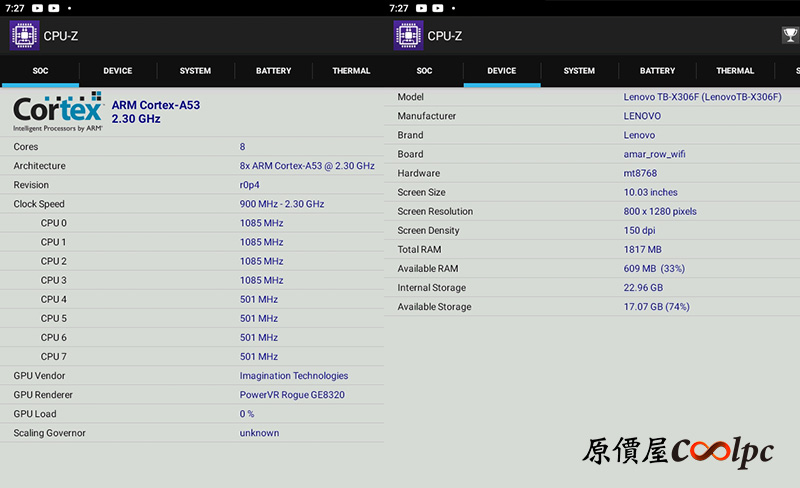
Task: Click the CPU-Z app icon in right screenshot
Action: pos(408,35)
